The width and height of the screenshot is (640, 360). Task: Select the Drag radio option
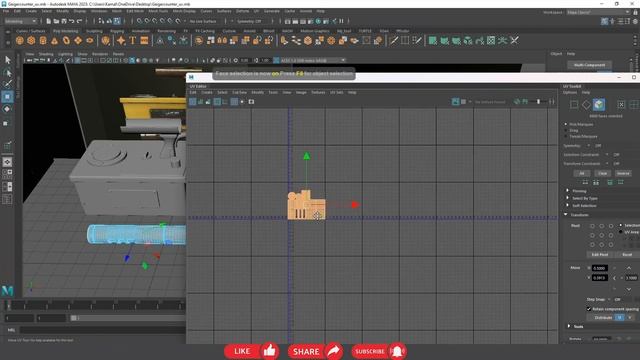tap(566, 130)
